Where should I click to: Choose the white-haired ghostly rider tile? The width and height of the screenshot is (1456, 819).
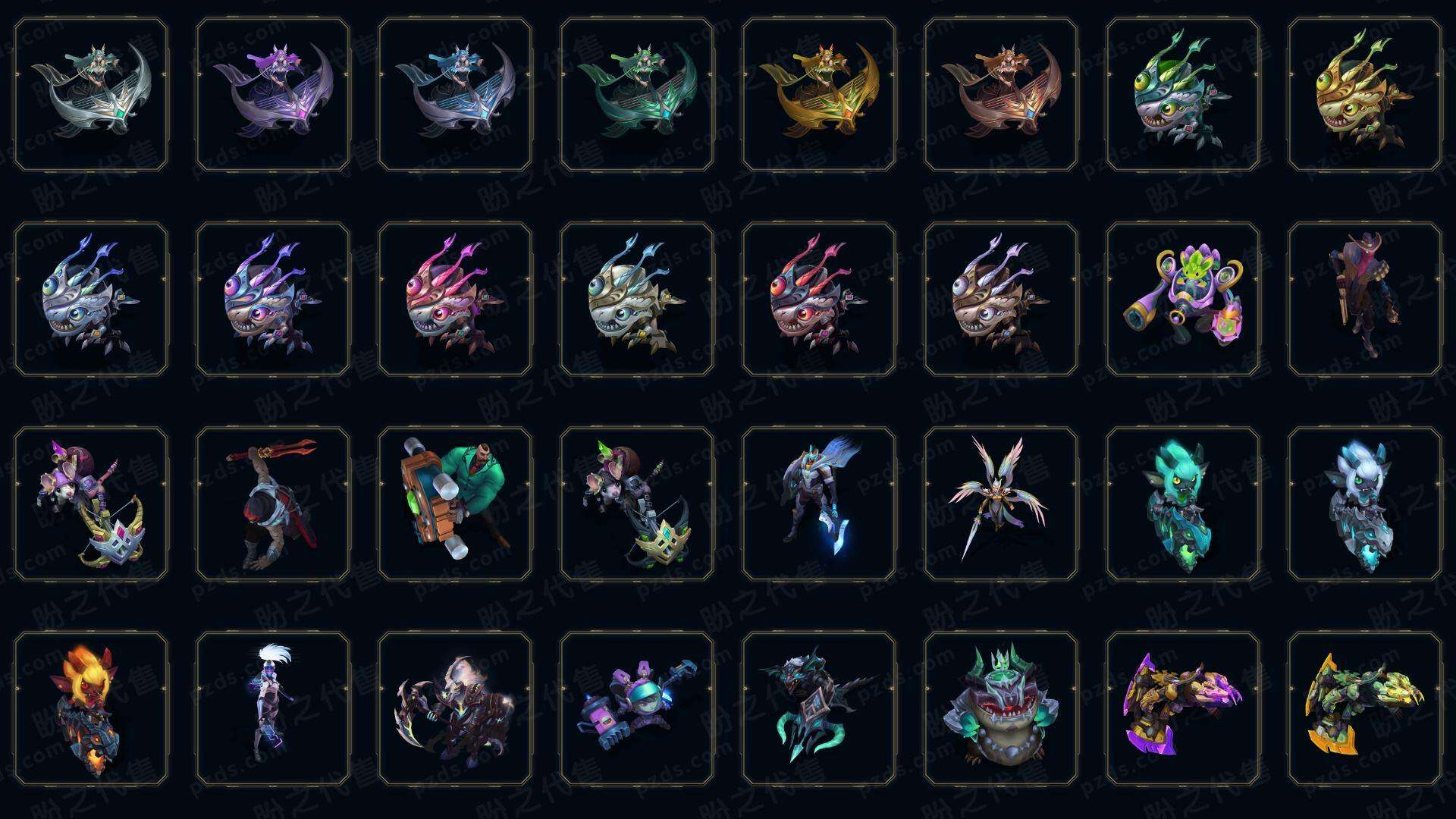pos(1365,504)
